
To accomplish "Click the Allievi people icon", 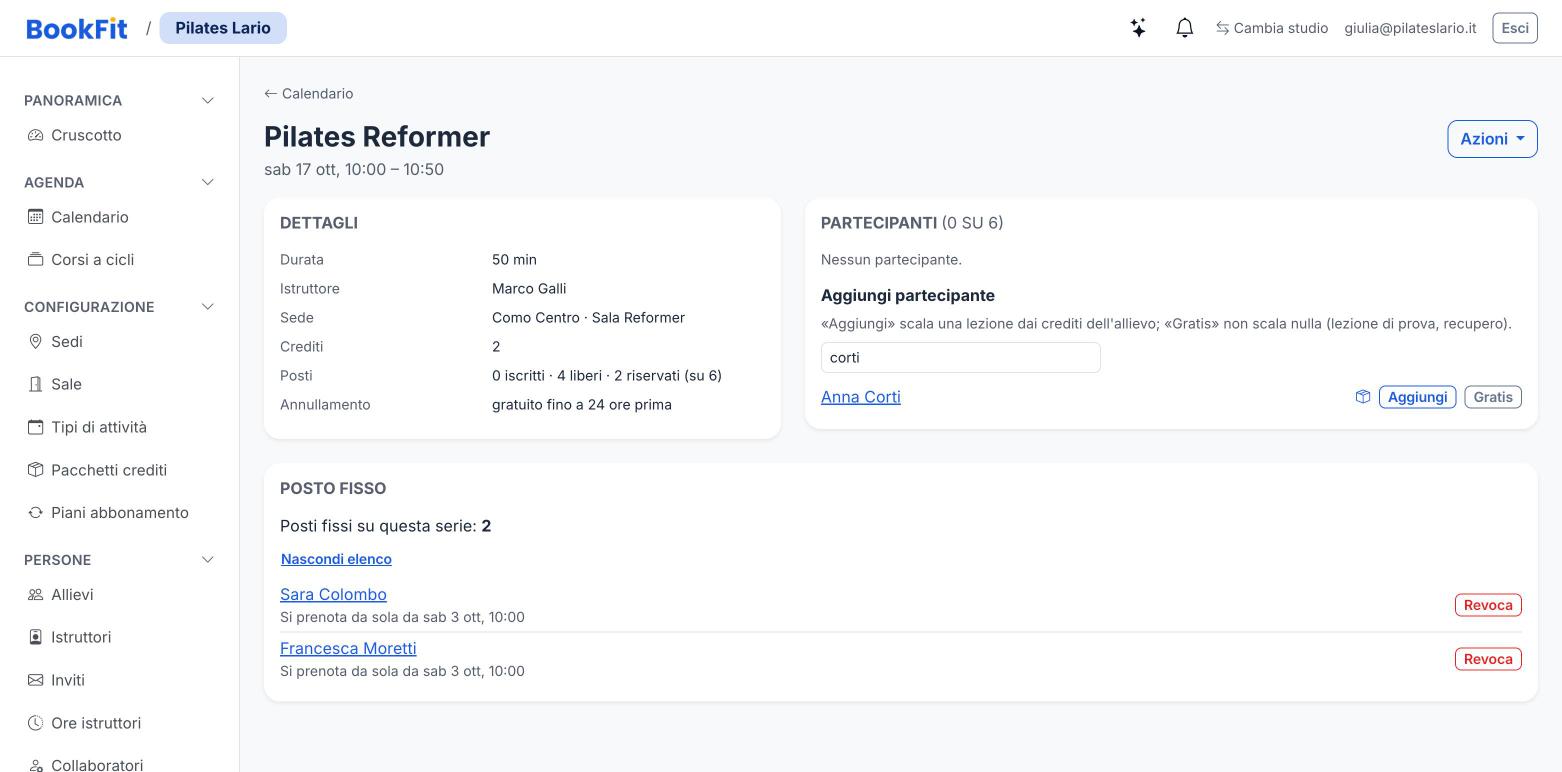I will coord(35,595).
